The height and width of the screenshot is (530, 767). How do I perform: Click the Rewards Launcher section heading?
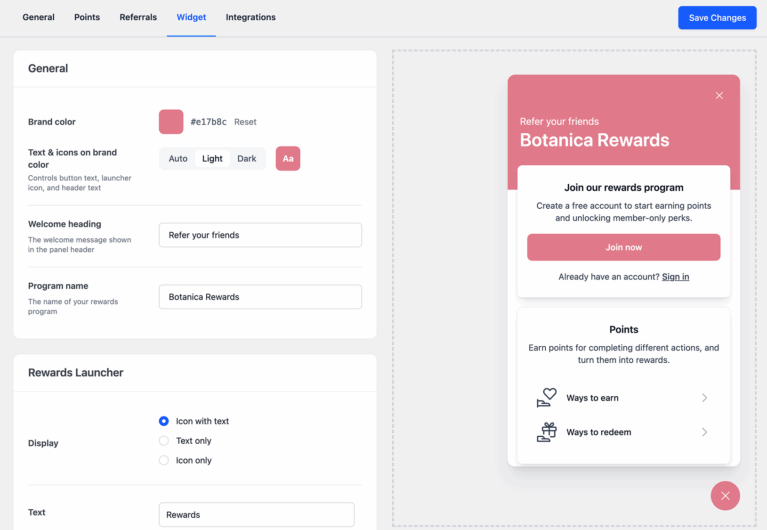pos(76,372)
